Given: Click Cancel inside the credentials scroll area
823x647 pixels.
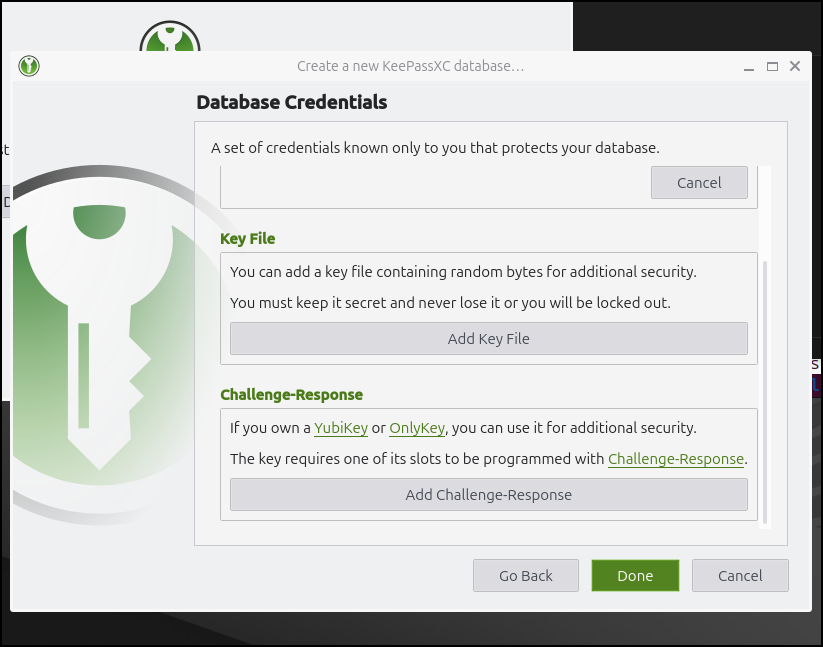Looking at the screenshot, I should 699,182.
